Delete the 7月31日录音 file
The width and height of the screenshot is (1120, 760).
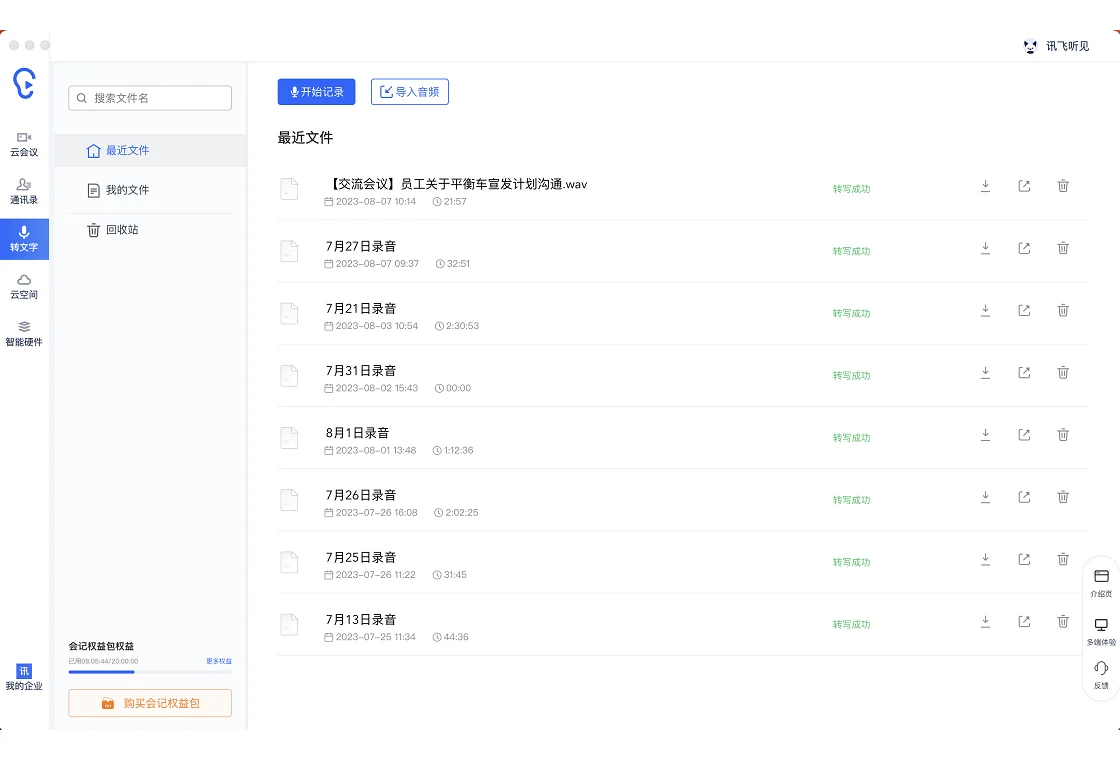coord(1063,372)
